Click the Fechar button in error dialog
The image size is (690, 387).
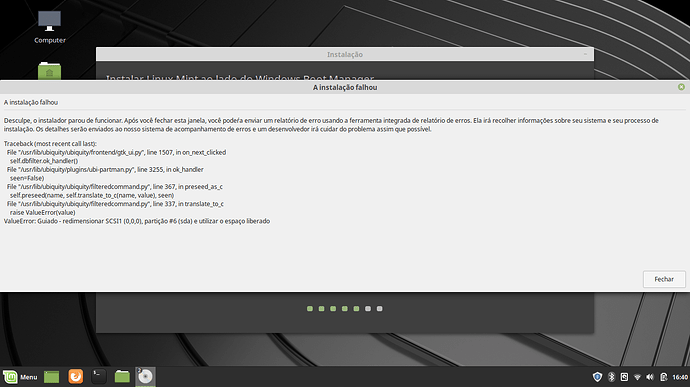664,279
